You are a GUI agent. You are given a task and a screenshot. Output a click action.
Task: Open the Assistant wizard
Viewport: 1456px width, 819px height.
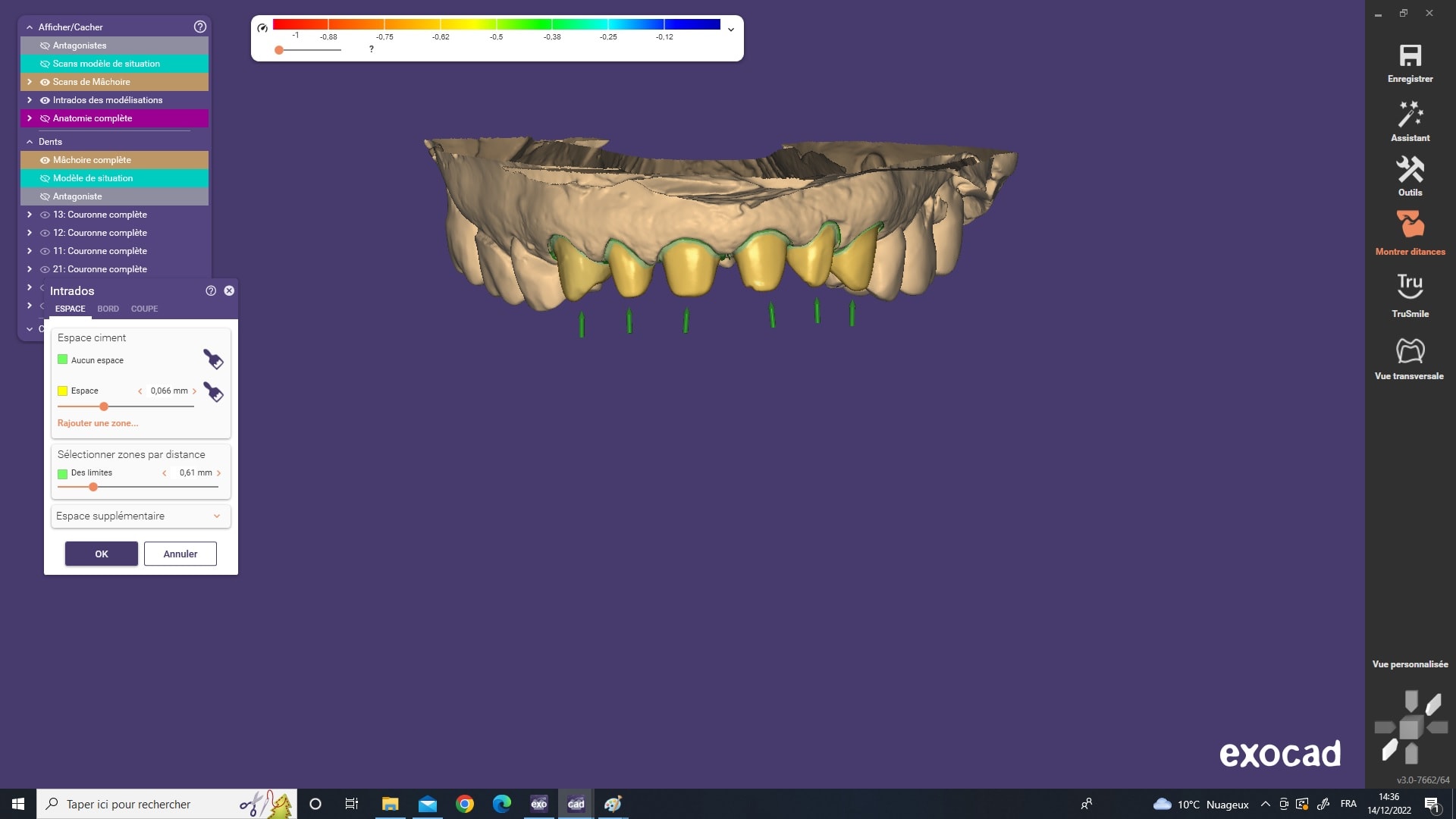tap(1410, 115)
